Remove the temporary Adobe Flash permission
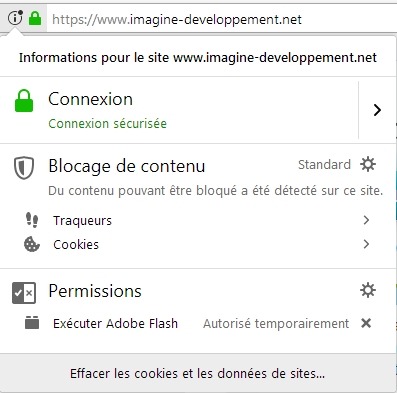This screenshot has height=393, width=397. 366,323
